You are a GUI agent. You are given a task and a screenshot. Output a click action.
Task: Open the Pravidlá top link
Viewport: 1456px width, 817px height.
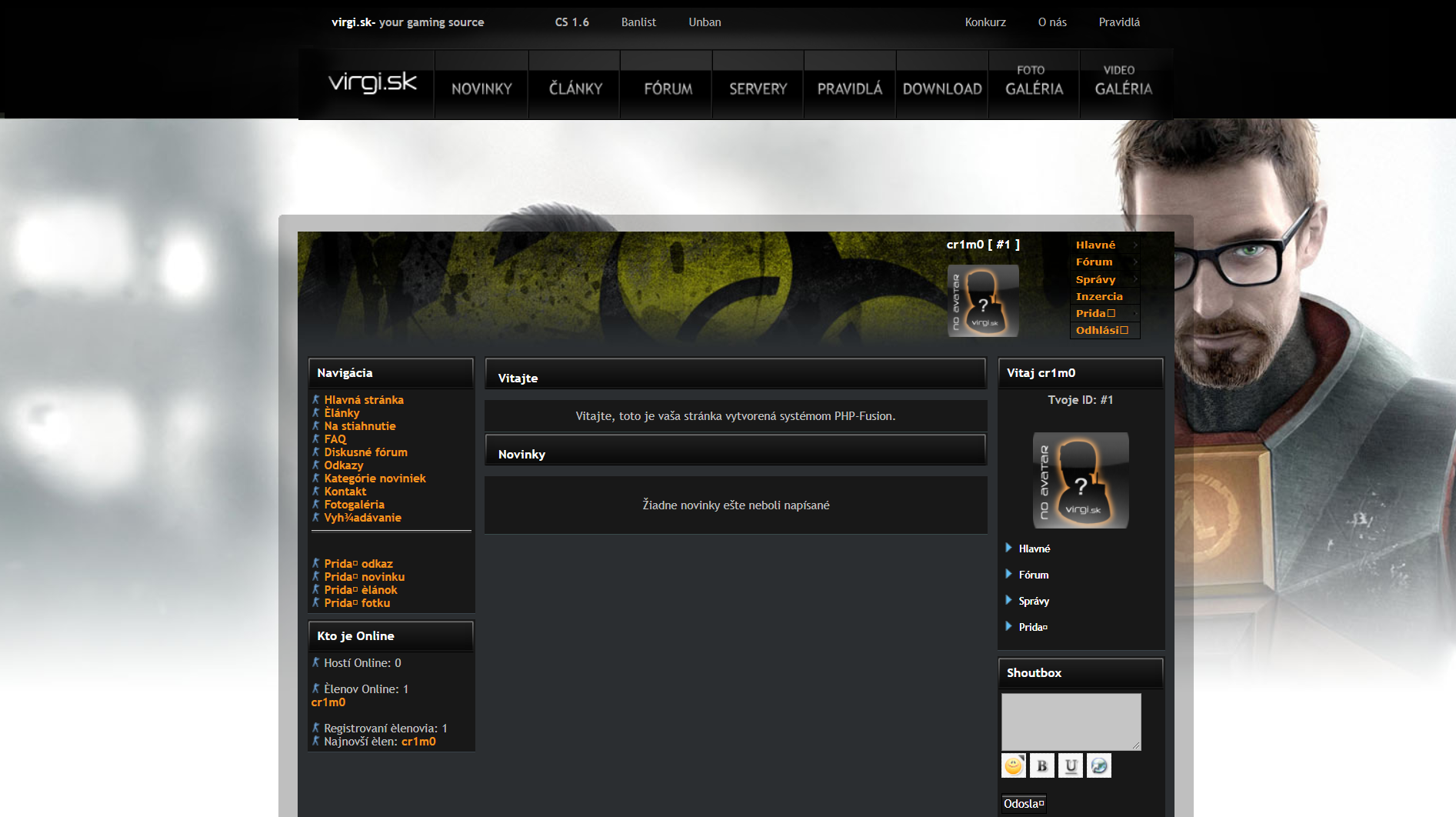[x=1119, y=22]
